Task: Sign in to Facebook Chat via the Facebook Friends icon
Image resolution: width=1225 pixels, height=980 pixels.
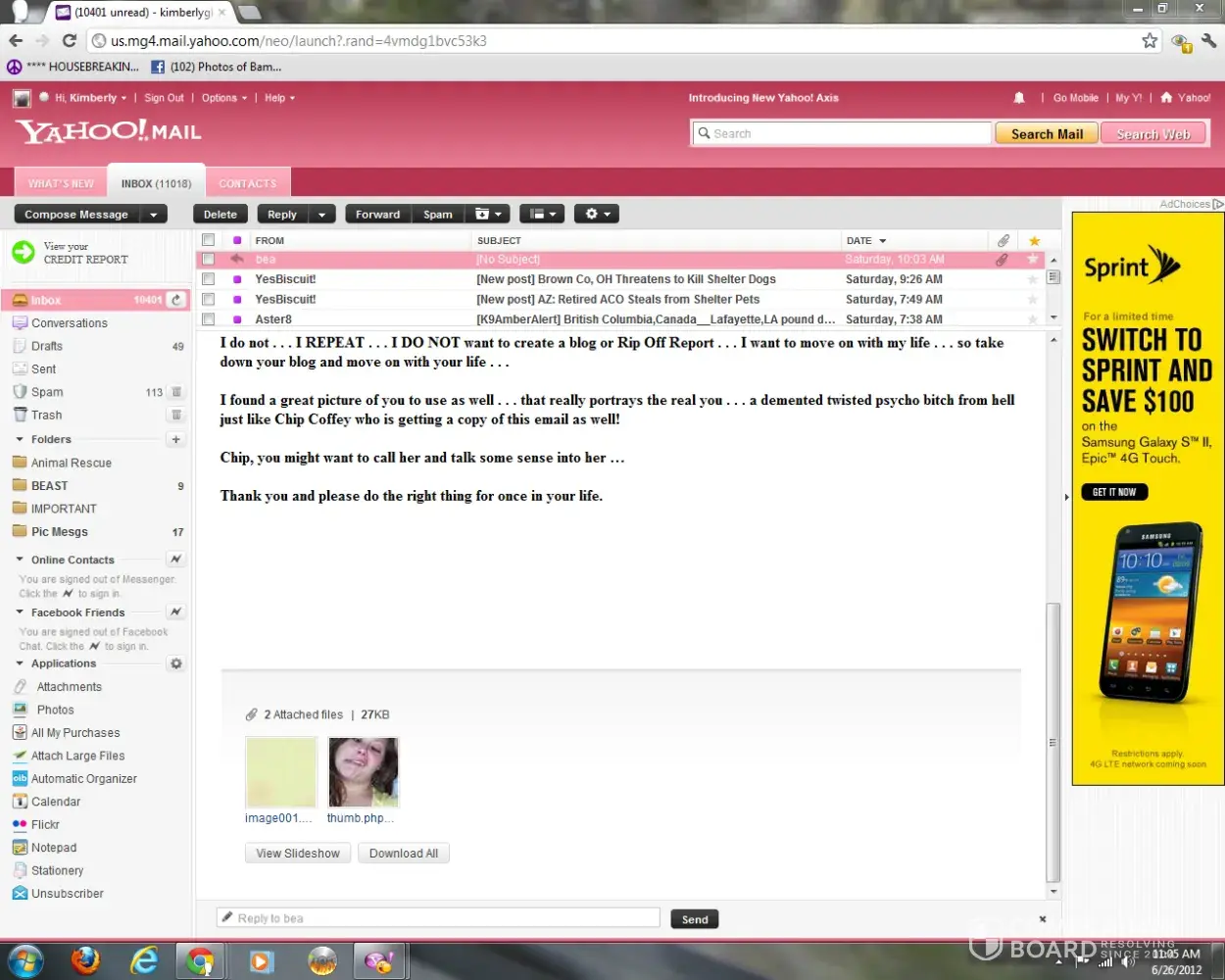Action: click(175, 612)
